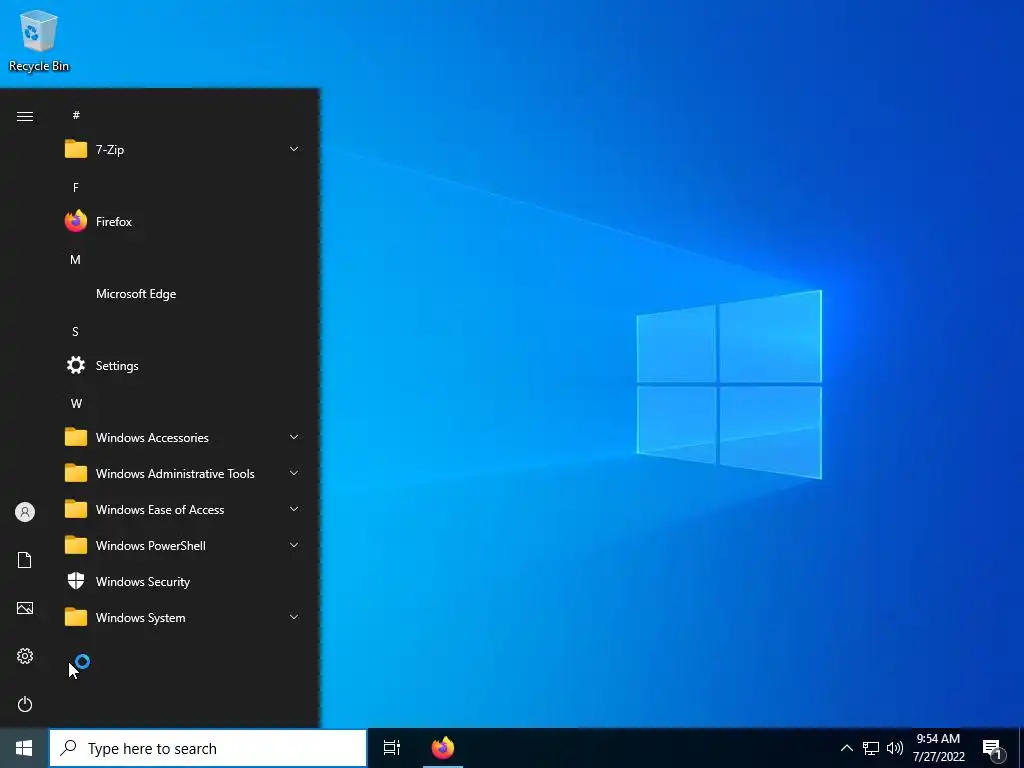
Task: Open Task View on the taskbar
Action: [x=391, y=748]
